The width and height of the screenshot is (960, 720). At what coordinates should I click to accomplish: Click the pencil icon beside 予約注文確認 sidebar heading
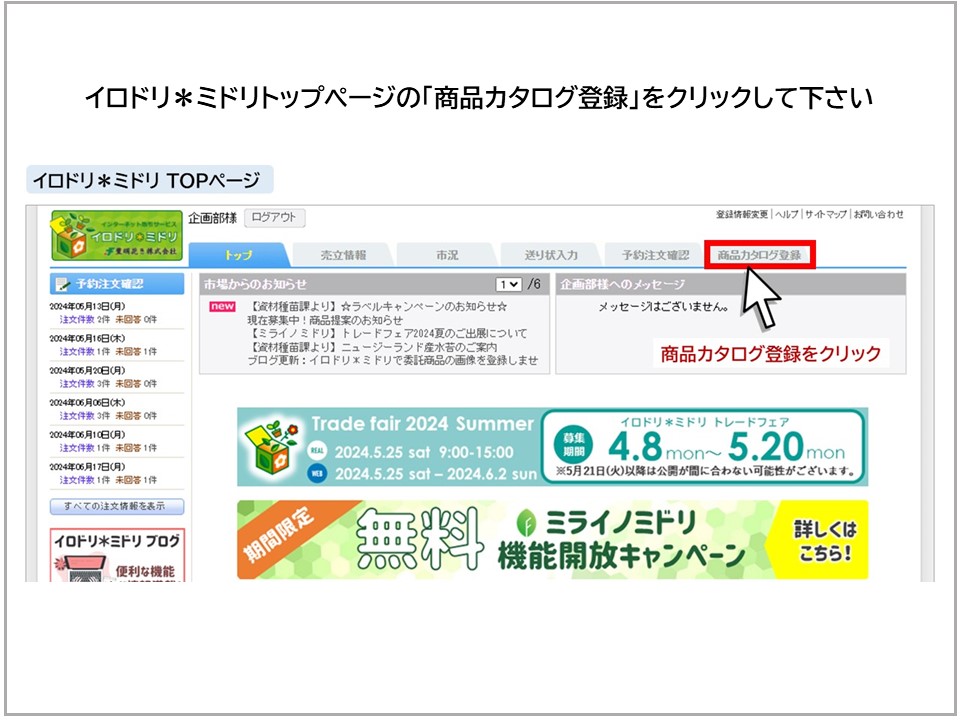pos(63,285)
